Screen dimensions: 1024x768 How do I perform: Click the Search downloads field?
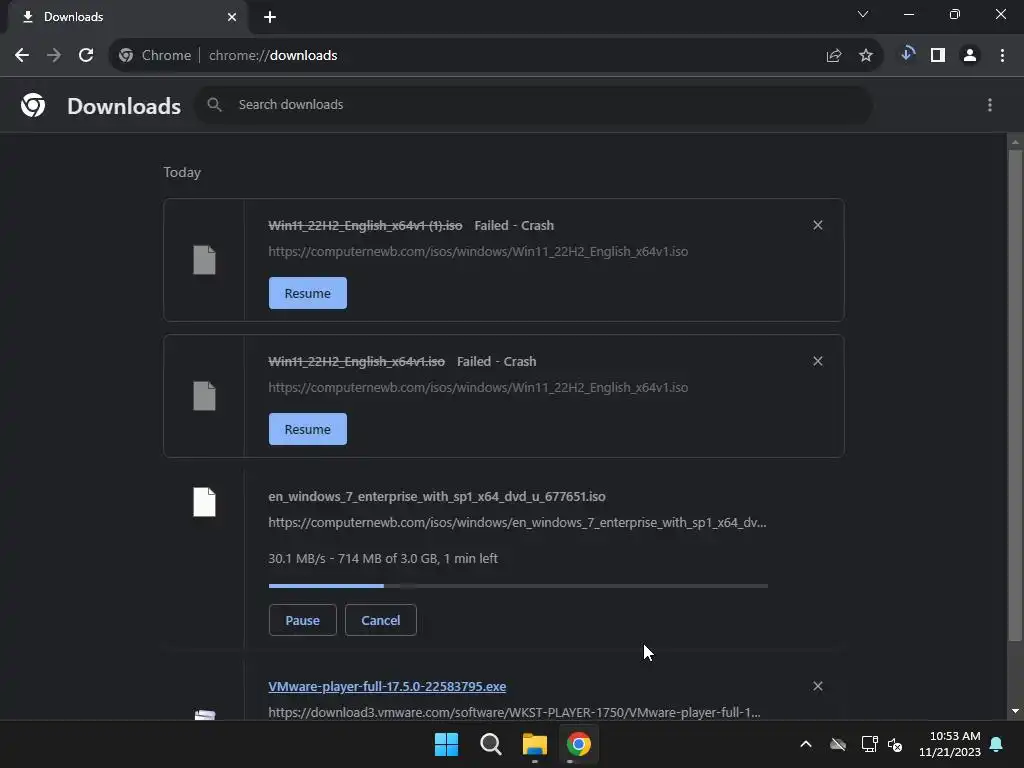pyautogui.click(x=534, y=104)
